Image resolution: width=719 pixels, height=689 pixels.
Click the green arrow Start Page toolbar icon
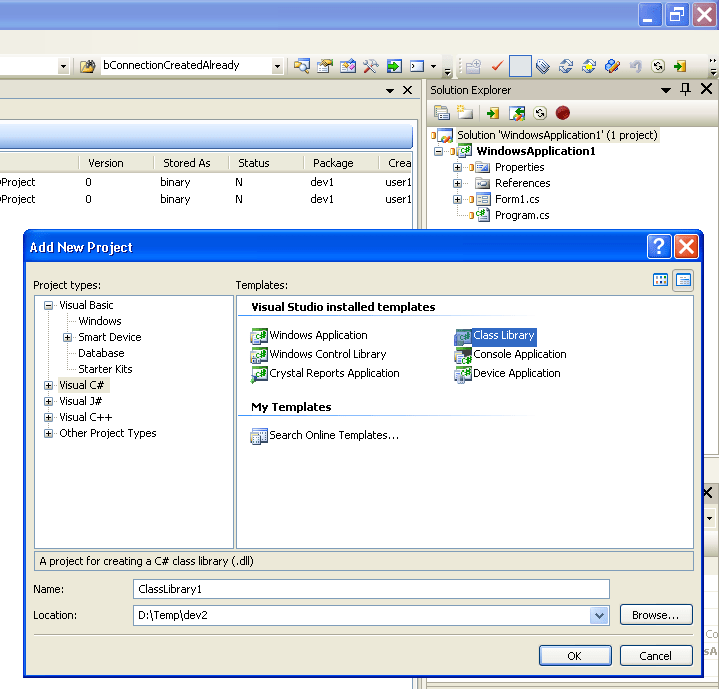(394, 66)
